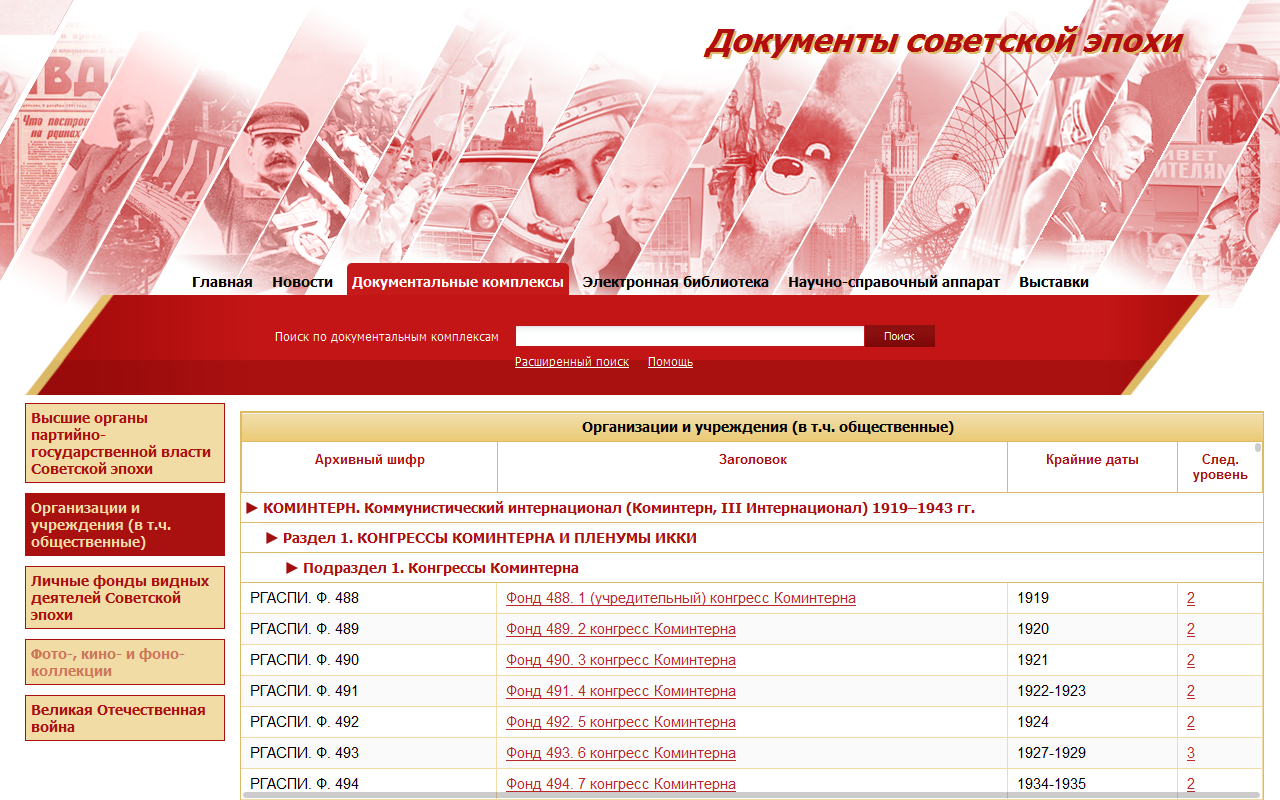Open Фонд 490. 3 конгресс Коминтерна
This screenshot has width=1280, height=800.
(621, 660)
